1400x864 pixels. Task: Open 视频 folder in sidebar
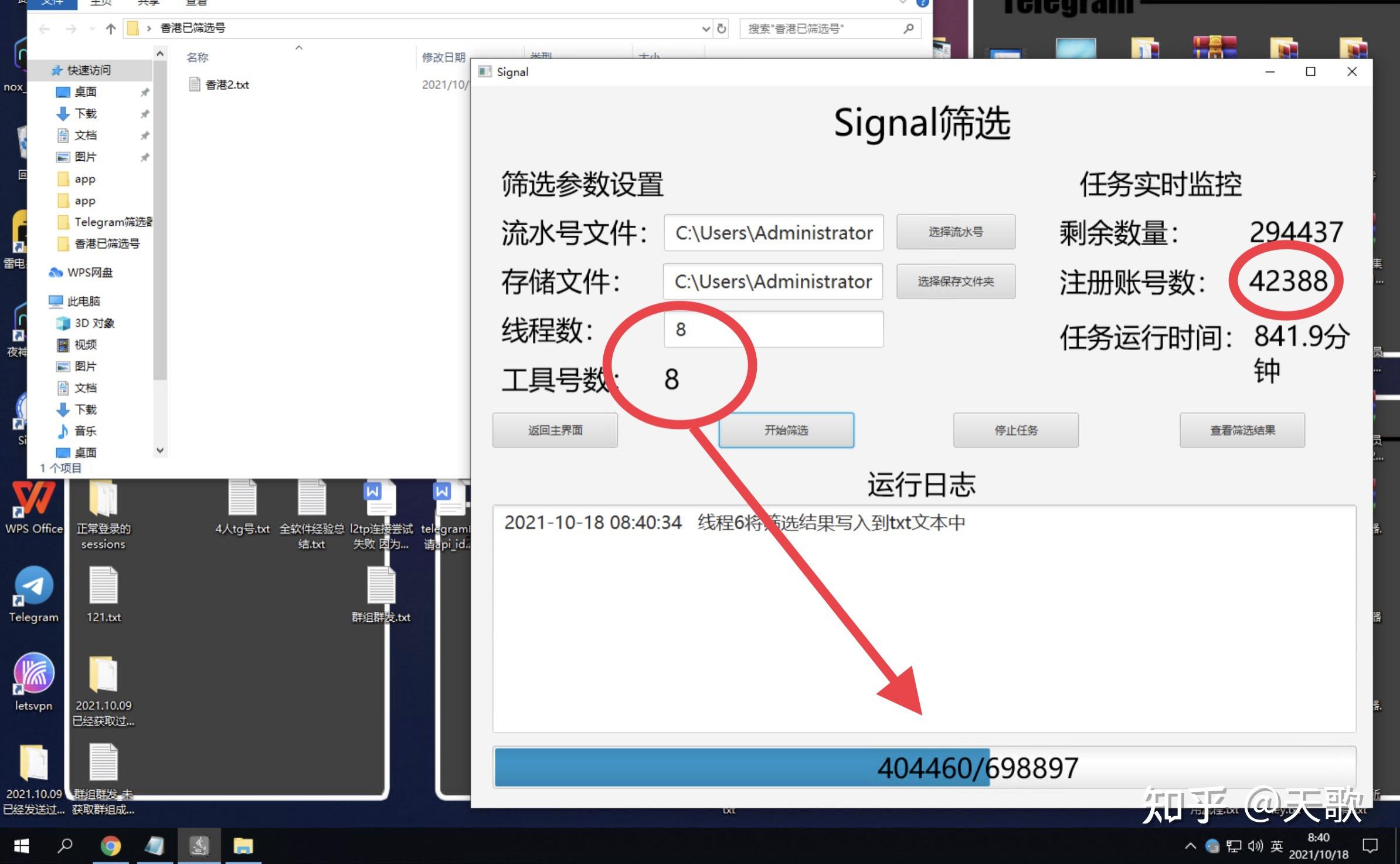point(77,345)
